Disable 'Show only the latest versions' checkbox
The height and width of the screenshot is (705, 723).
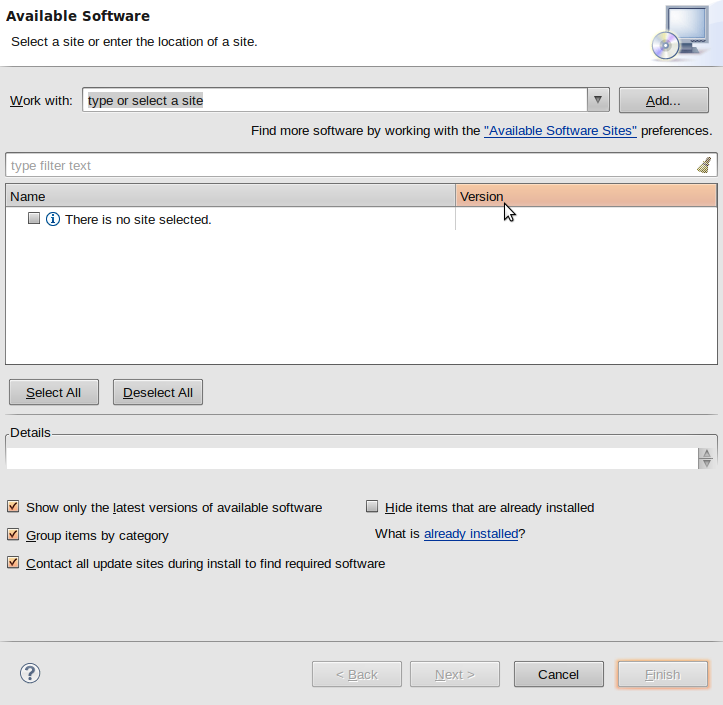coord(13,507)
